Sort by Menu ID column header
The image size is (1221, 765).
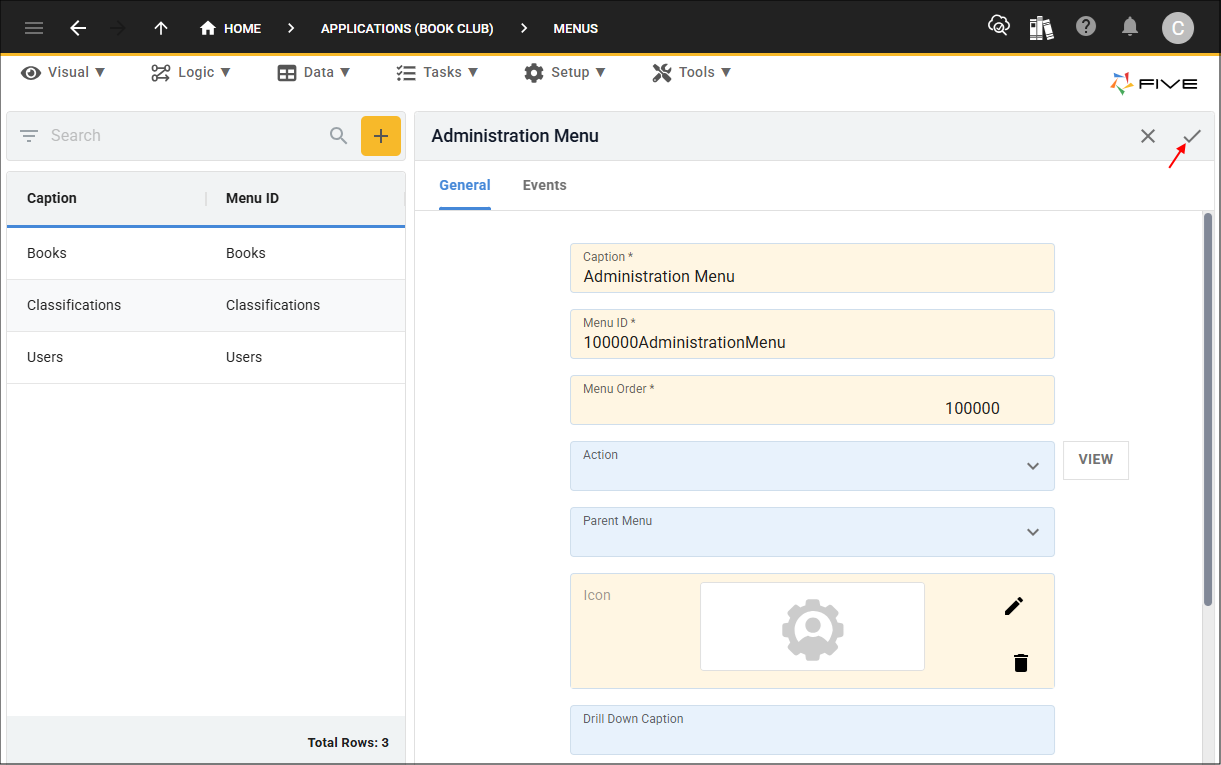pos(252,198)
